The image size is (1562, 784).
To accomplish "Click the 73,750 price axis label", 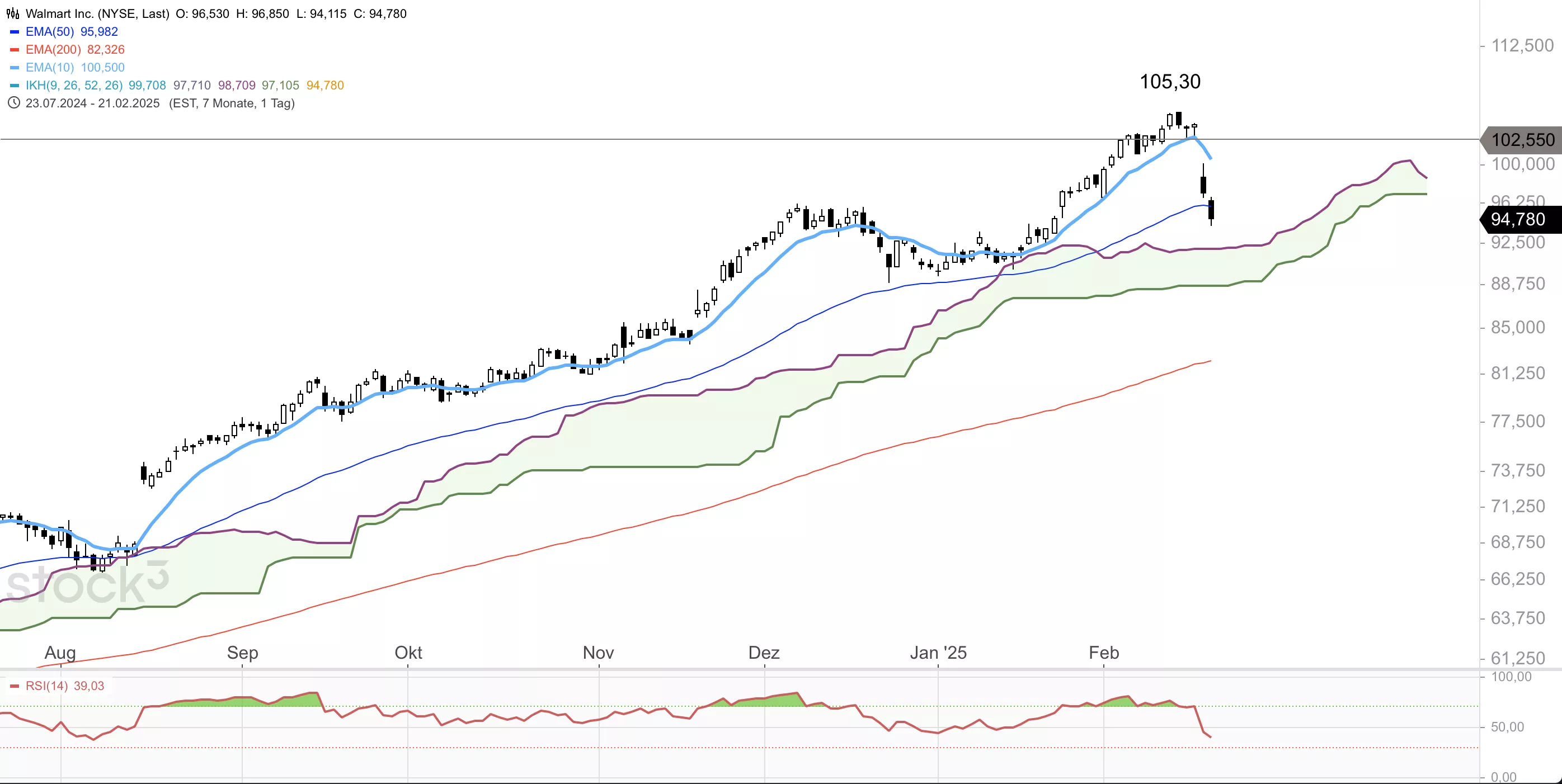I will (x=1518, y=470).
